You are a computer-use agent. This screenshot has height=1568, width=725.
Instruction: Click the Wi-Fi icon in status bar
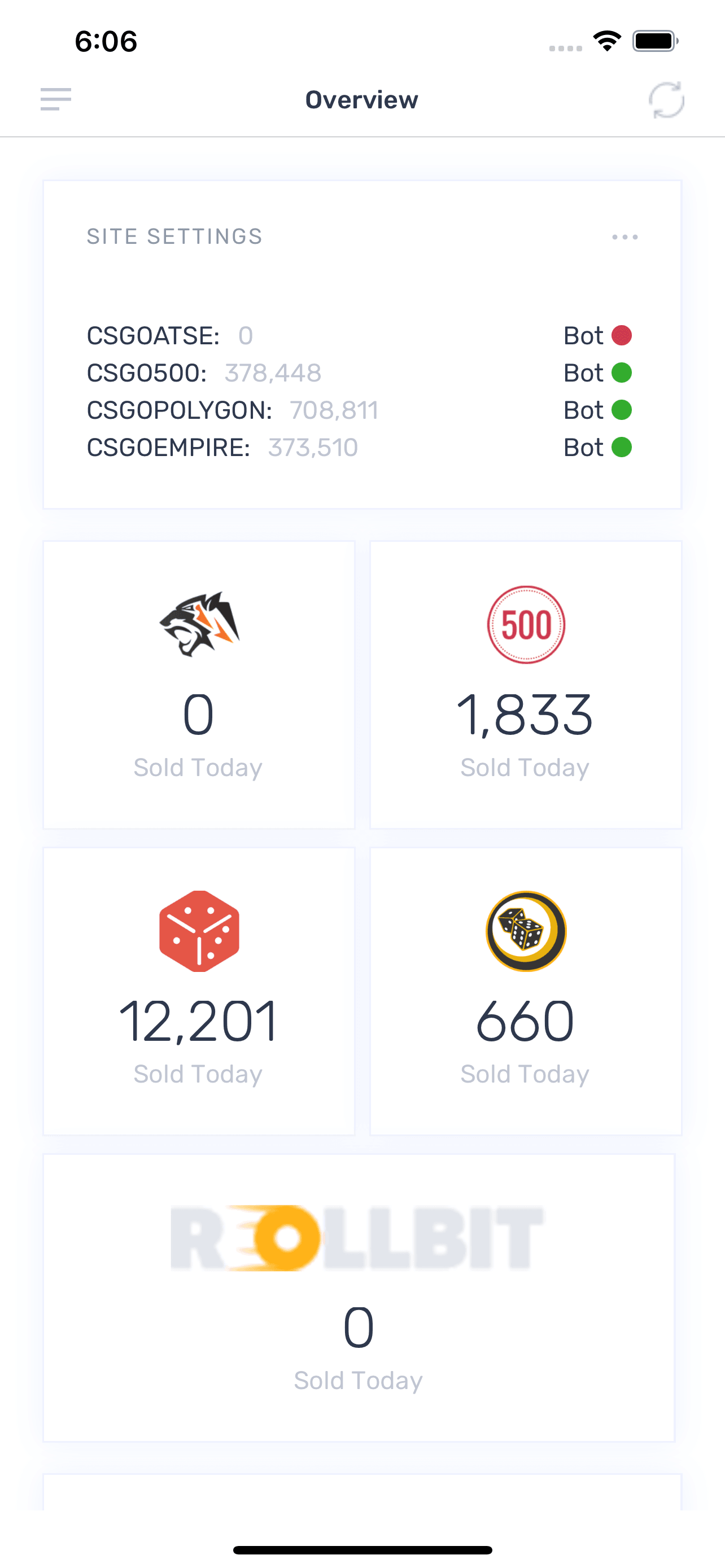[607, 41]
